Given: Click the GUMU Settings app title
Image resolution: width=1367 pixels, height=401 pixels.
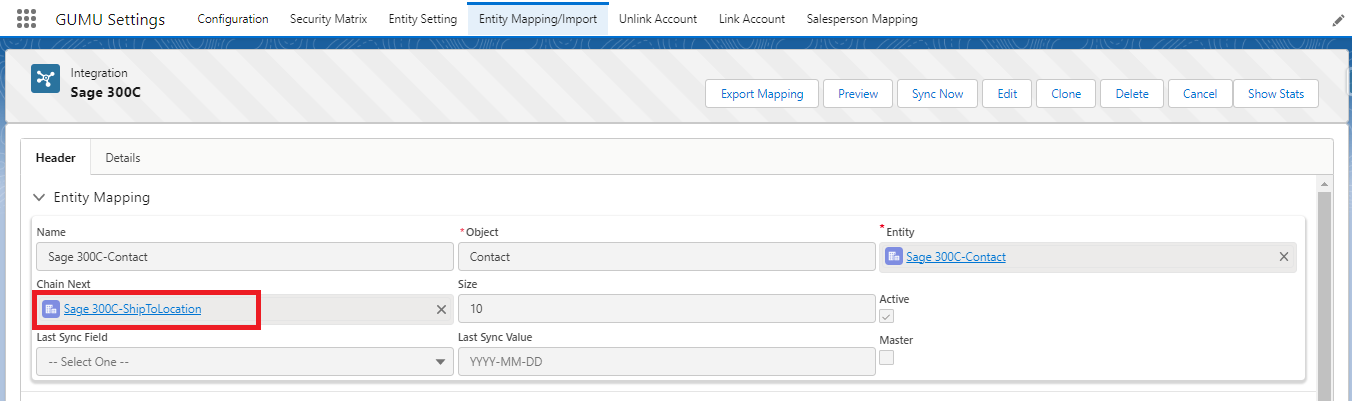Looking at the screenshot, I should click(110, 20).
